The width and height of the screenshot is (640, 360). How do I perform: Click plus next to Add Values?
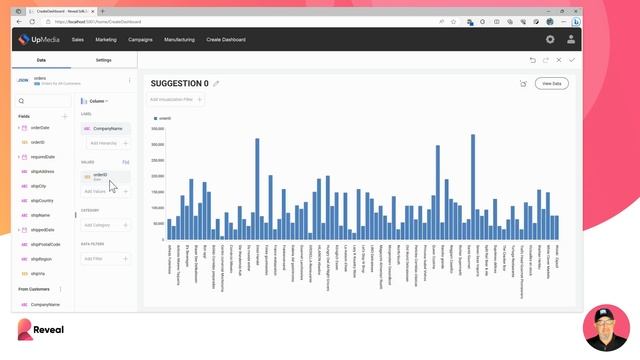[126, 191]
